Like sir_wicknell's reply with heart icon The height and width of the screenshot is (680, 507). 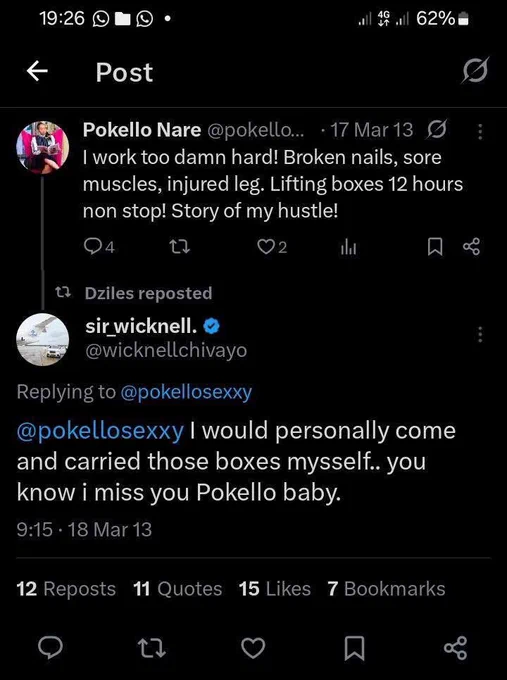(253, 648)
